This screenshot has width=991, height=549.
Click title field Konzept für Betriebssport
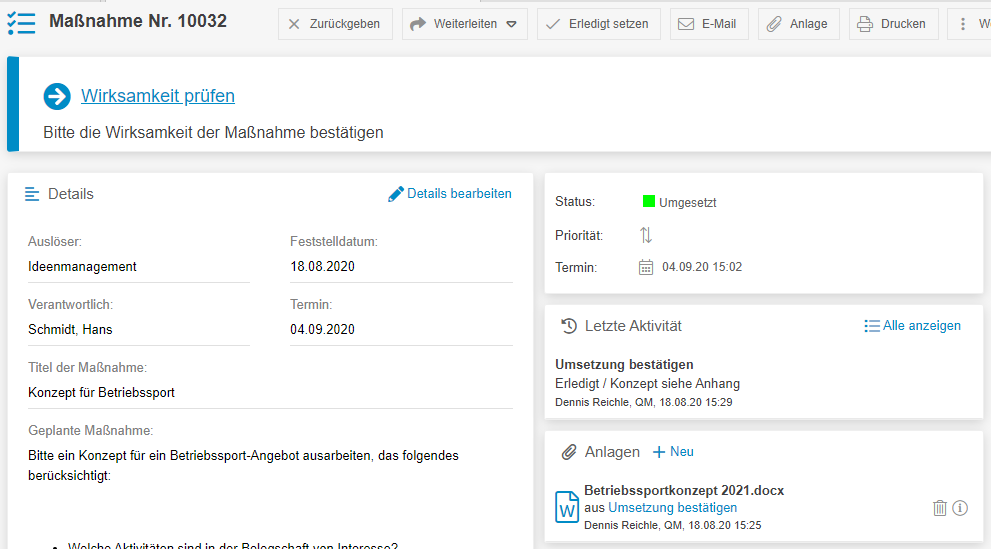[270, 393]
